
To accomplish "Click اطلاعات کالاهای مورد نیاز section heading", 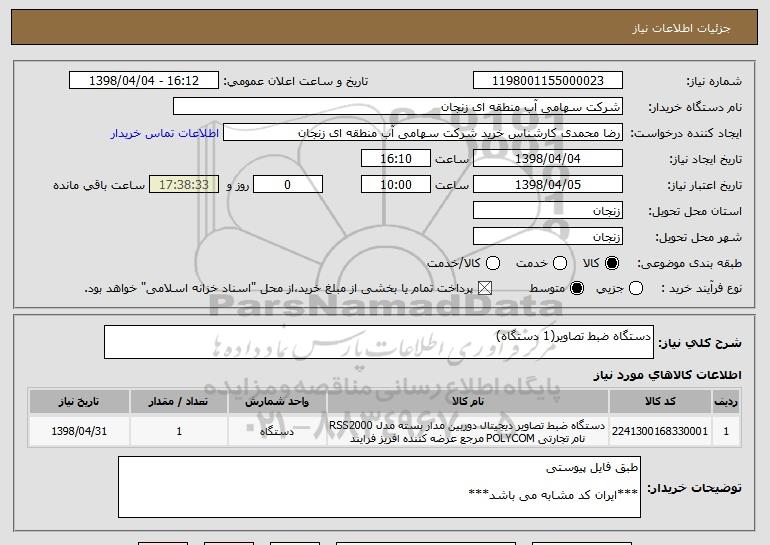I will pos(667,375).
